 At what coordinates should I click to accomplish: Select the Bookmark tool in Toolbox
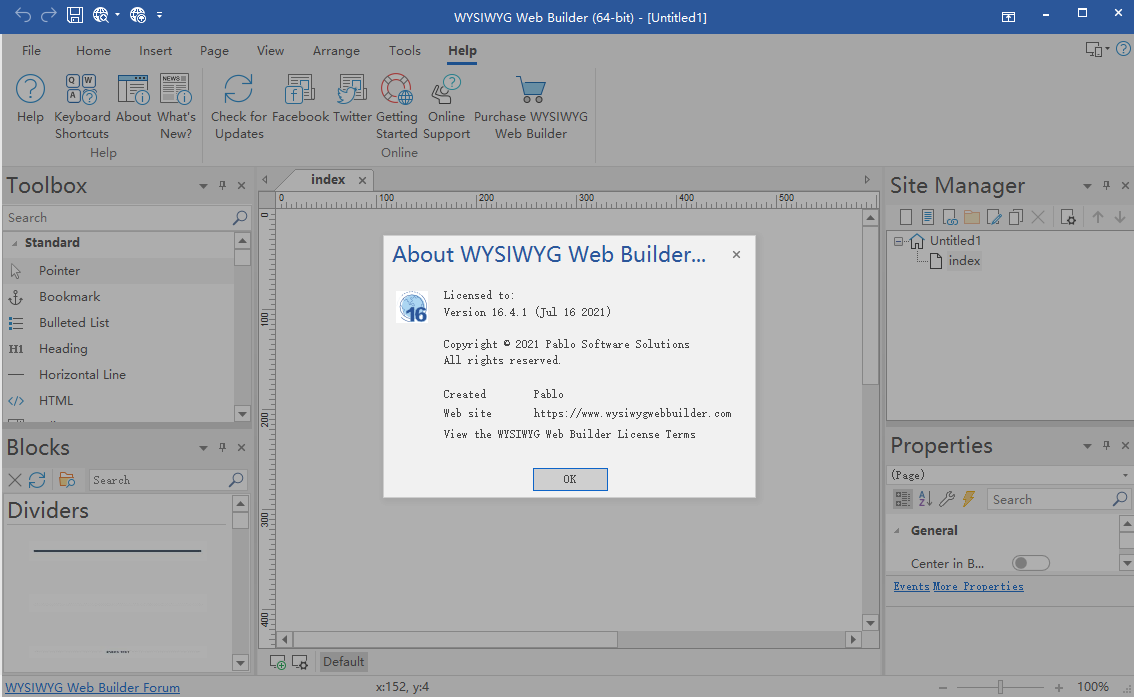click(x=69, y=297)
